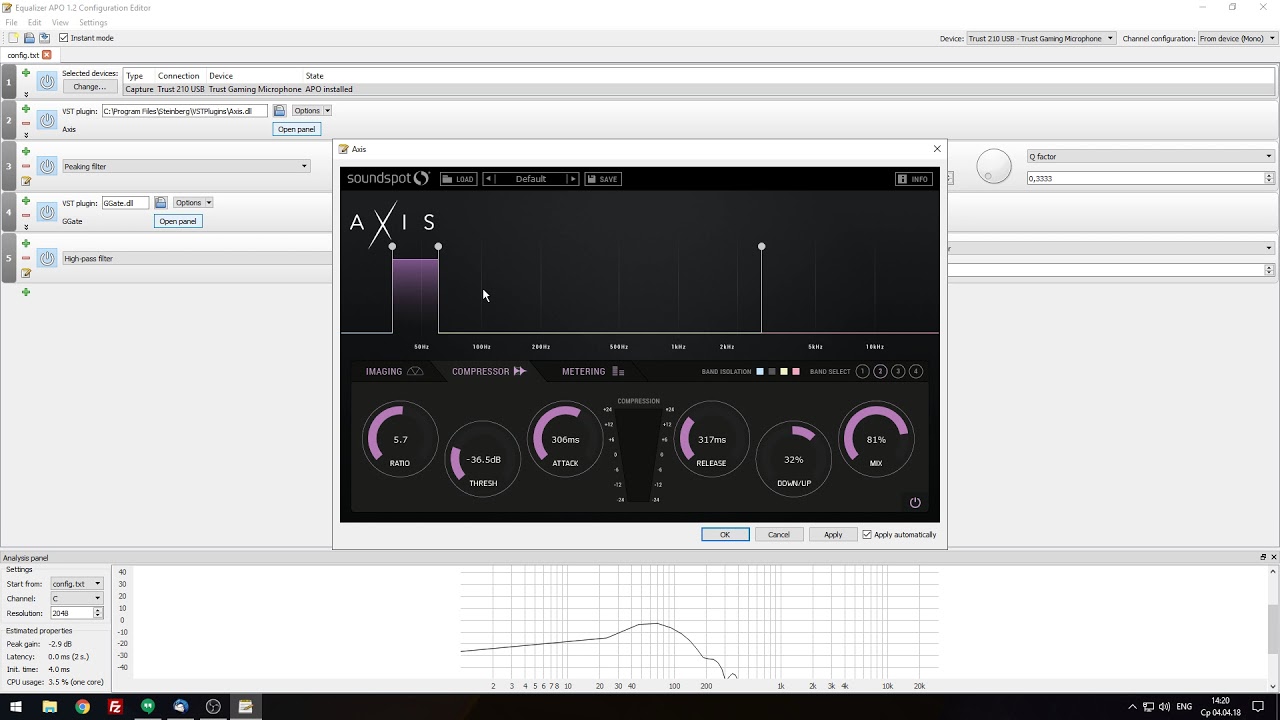Toggle power for Selected devices row 1

click(x=47, y=82)
